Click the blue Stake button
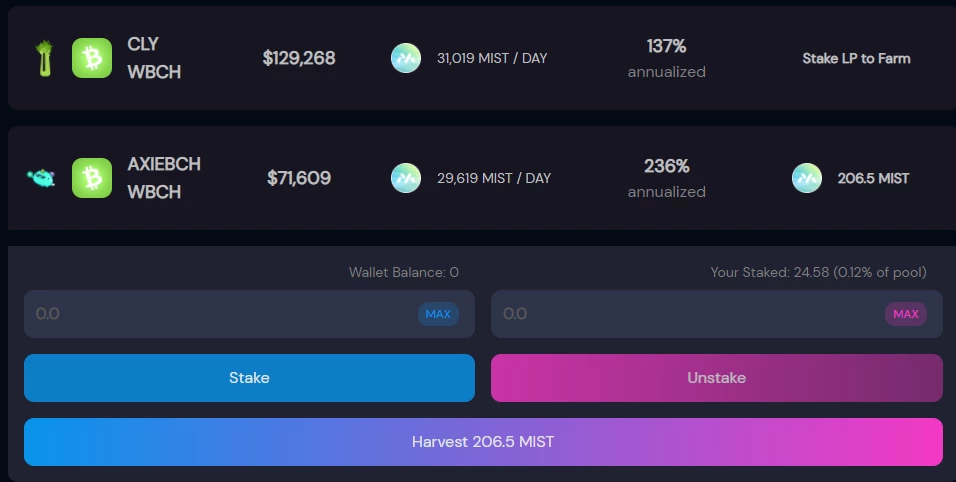Viewport: 956px width, 482px height. tap(249, 378)
